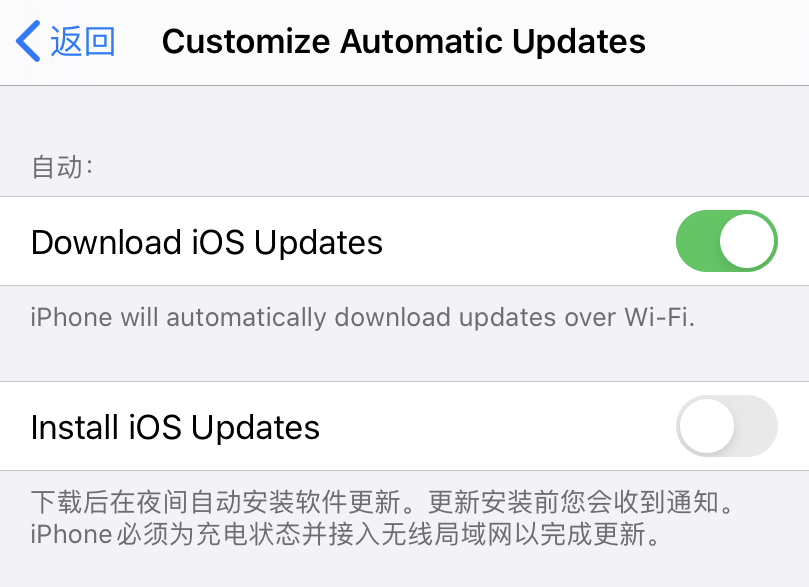Tap the blue back chevron arrow
This screenshot has width=809, height=587.
click(28, 41)
